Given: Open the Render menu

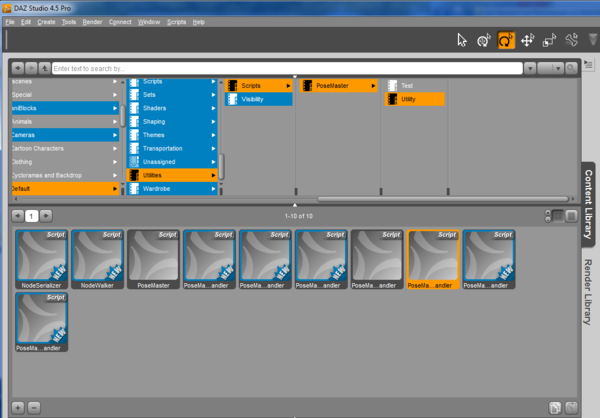Looking at the screenshot, I should [x=92, y=22].
